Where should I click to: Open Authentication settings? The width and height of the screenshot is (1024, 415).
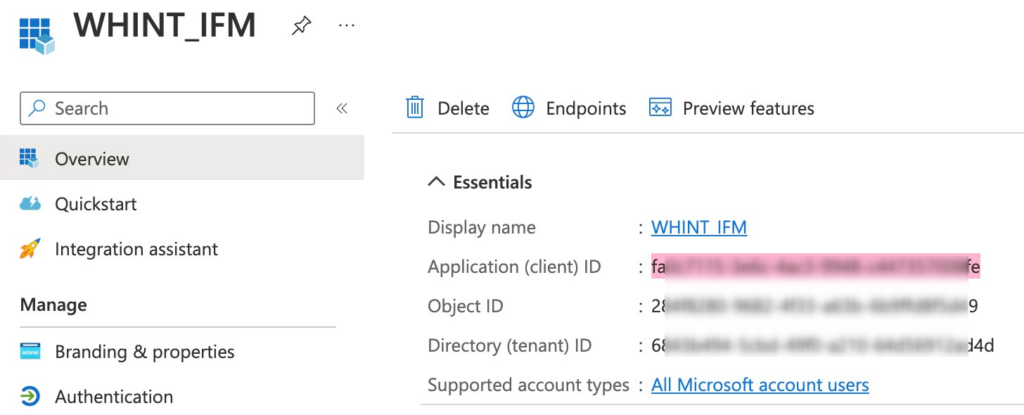coord(114,397)
